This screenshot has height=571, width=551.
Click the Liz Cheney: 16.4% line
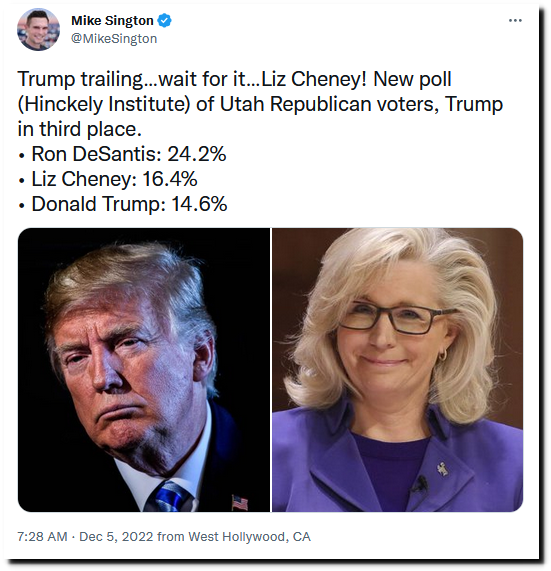tap(108, 179)
